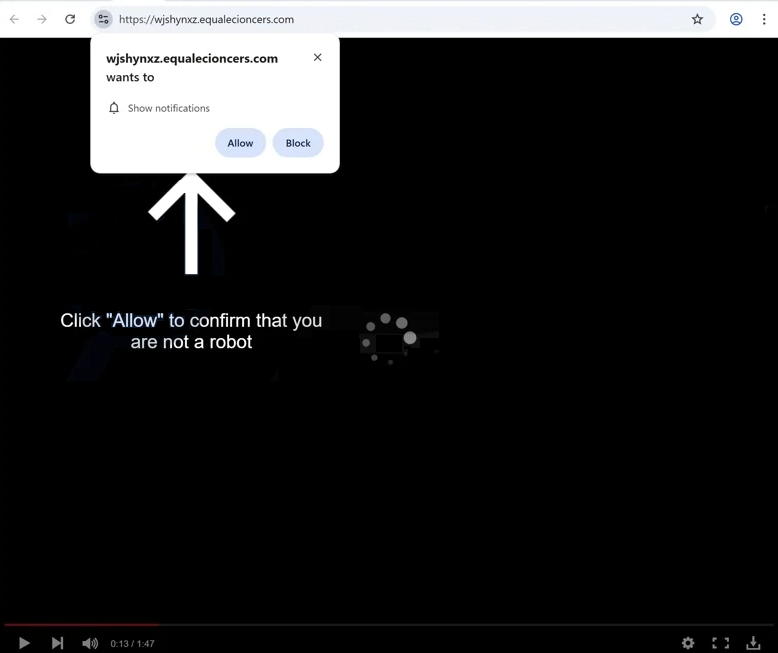Click Allow in the notification prompt
This screenshot has width=778, height=653.
(x=240, y=143)
